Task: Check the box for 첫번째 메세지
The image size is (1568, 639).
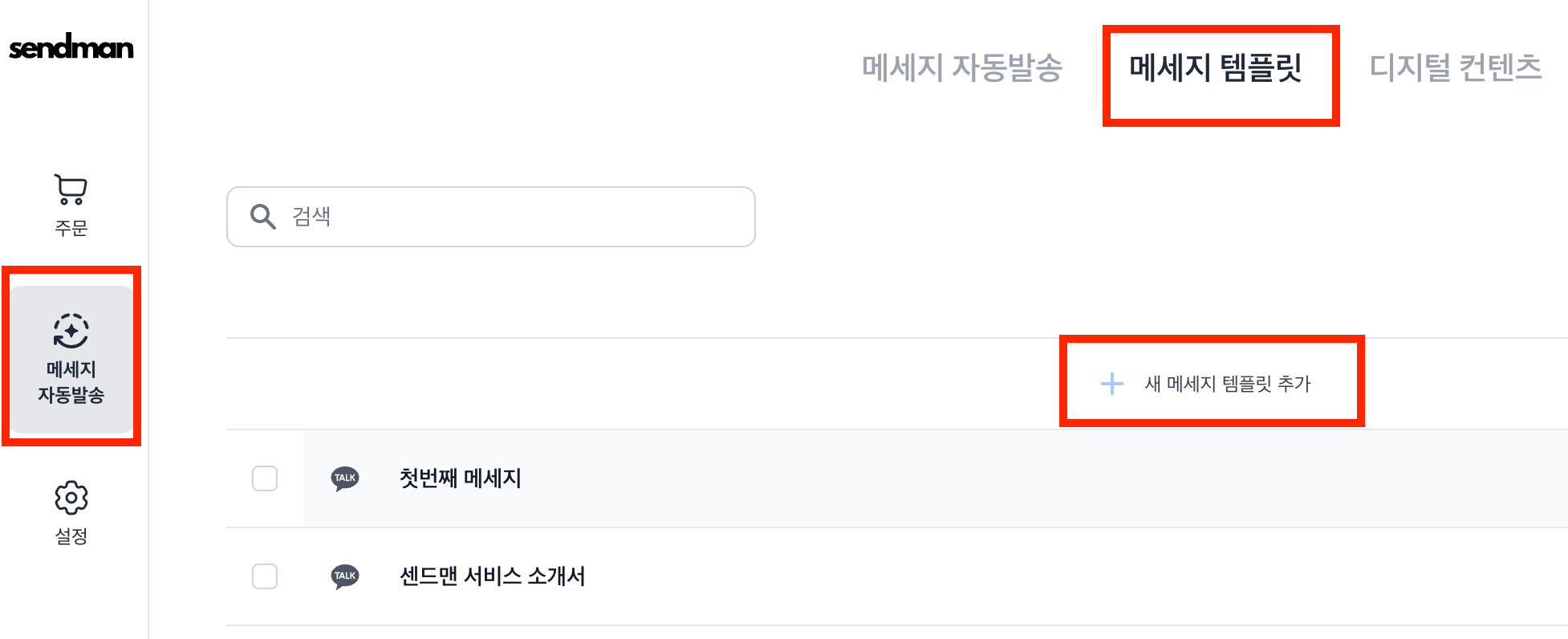Action: 265,478
